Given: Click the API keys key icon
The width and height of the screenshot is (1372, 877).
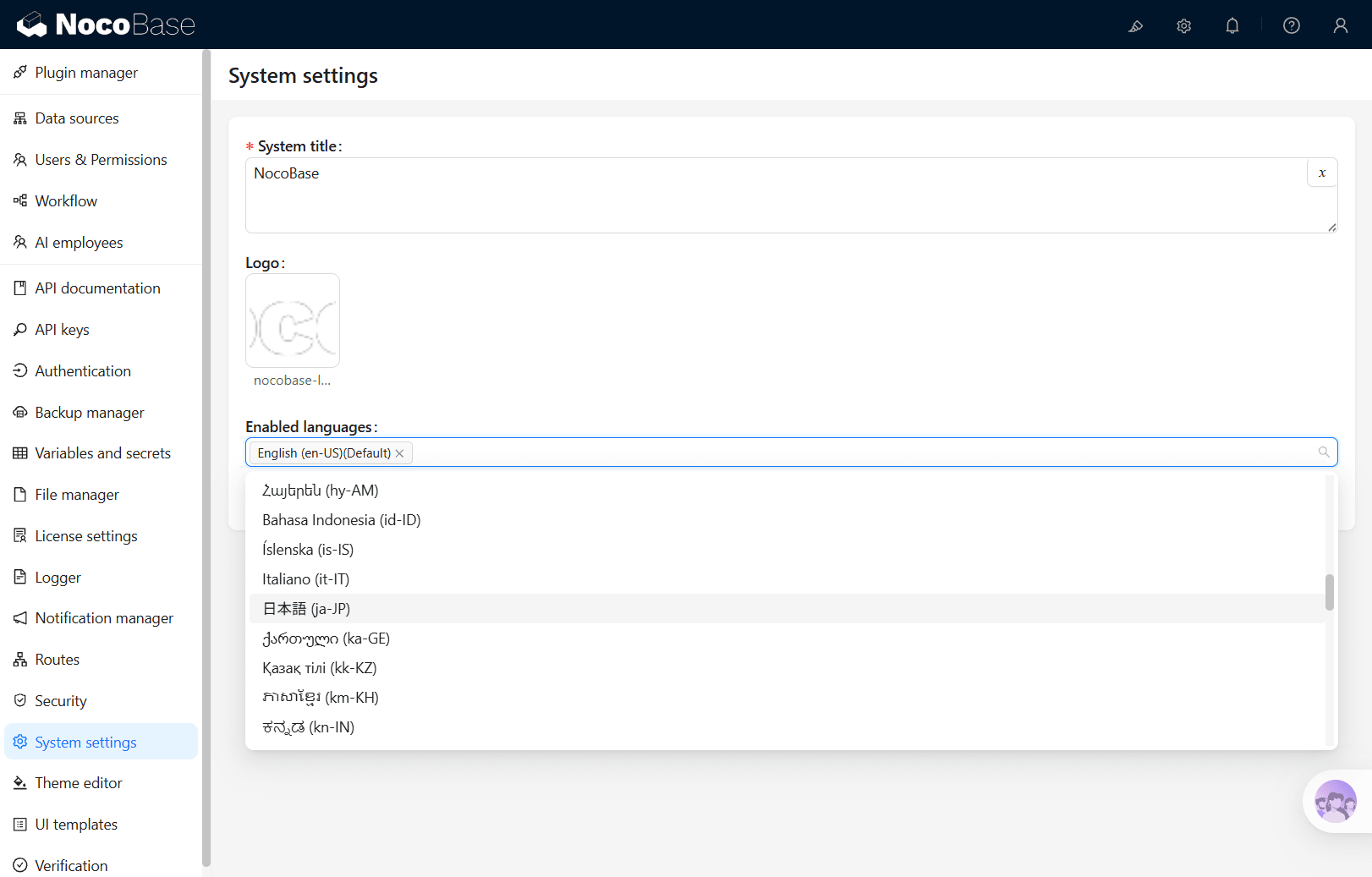Looking at the screenshot, I should pos(20,330).
